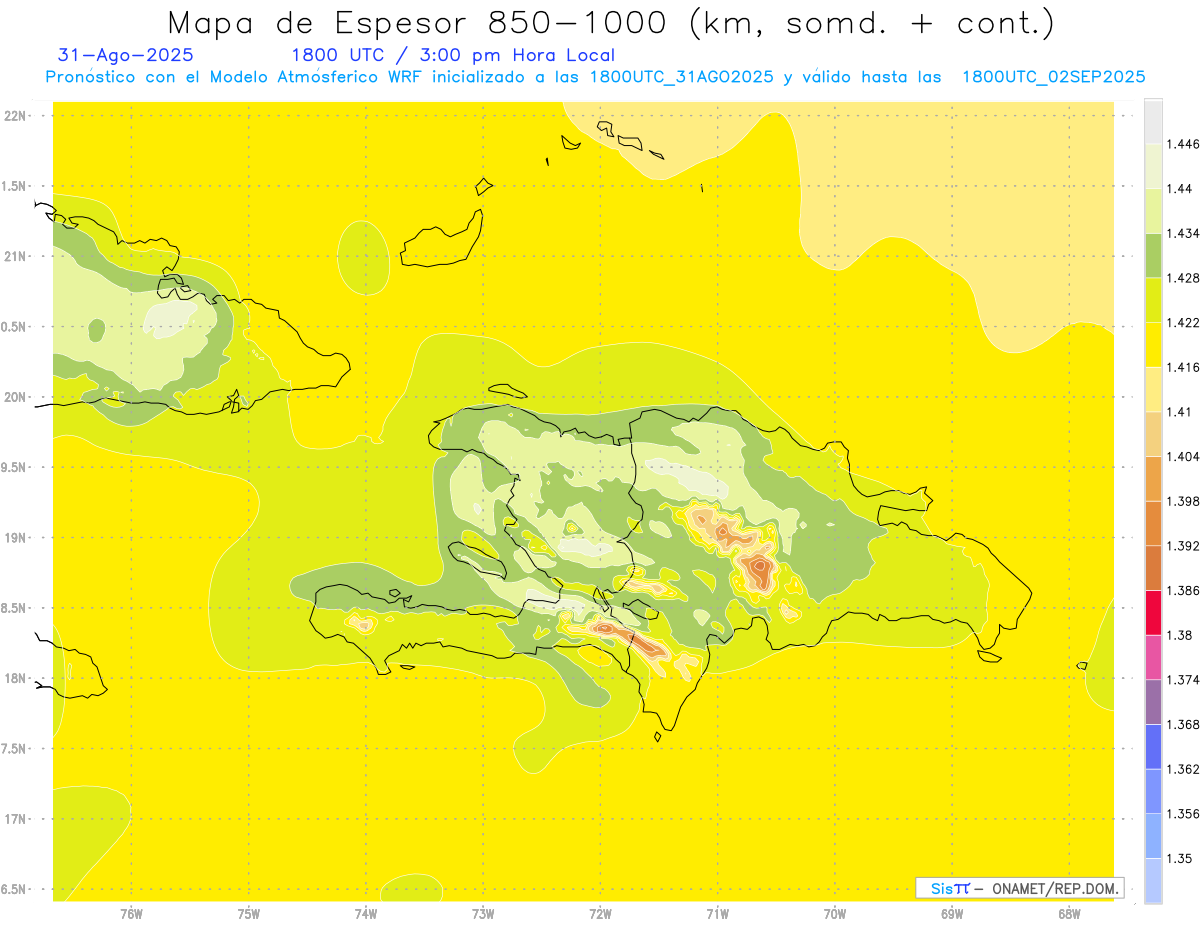
Task: Click the '70W' longitude label
Action: (x=835, y=914)
